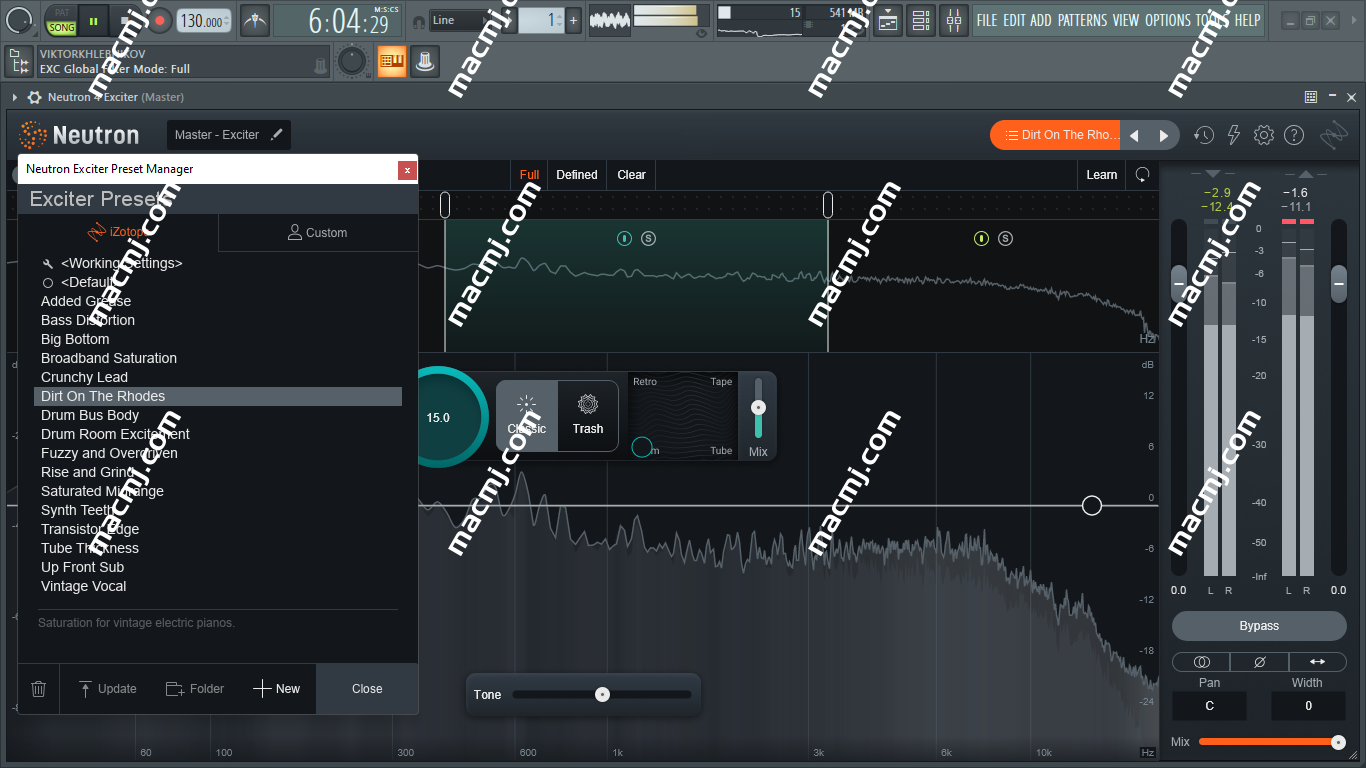
Task: Switch to SONG playback mode
Action: click(x=62, y=28)
